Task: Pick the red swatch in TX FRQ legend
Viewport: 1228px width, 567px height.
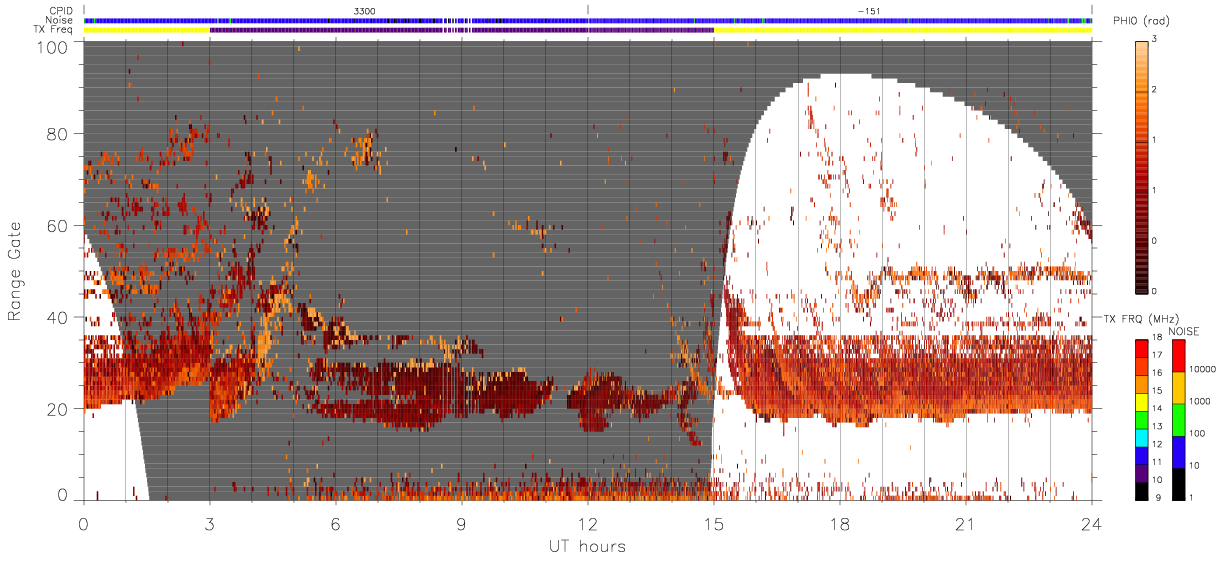Action: pos(1141,349)
